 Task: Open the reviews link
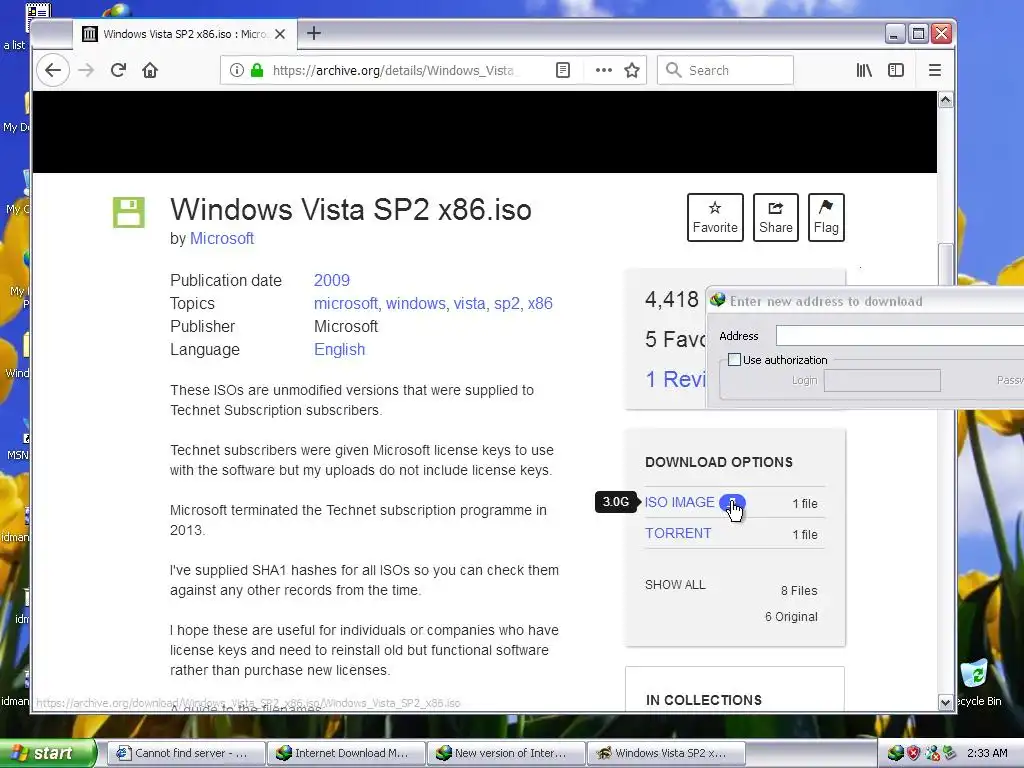tap(675, 379)
